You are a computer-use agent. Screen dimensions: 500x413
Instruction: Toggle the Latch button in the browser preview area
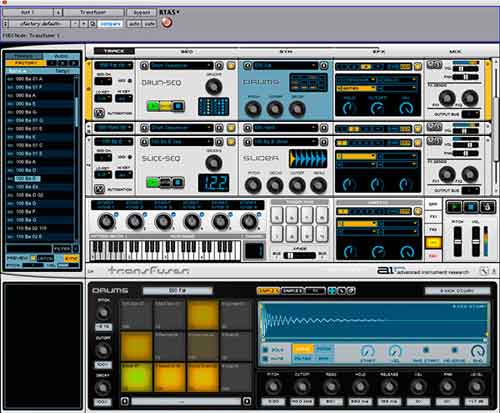click(45, 258)
